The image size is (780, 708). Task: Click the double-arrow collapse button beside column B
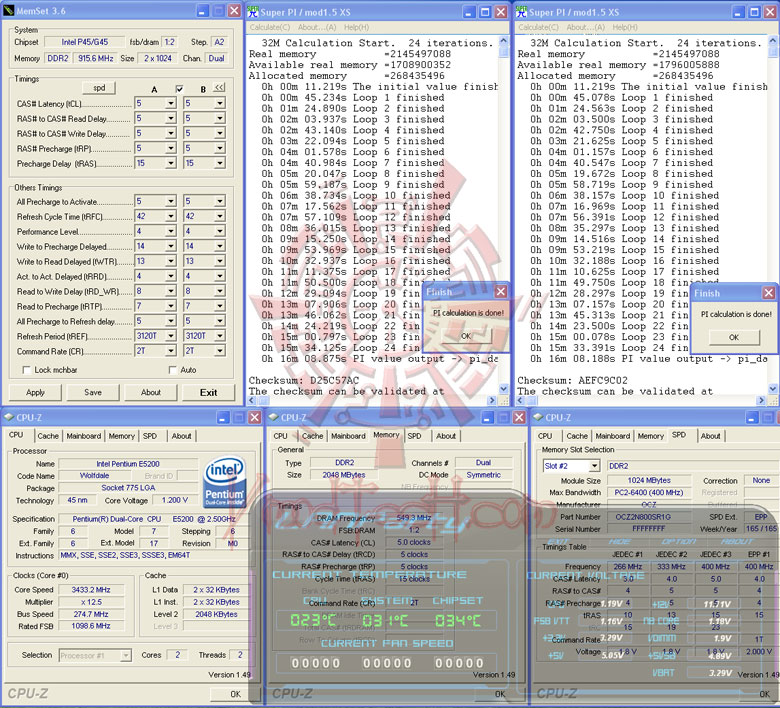[x=219, y=88]
